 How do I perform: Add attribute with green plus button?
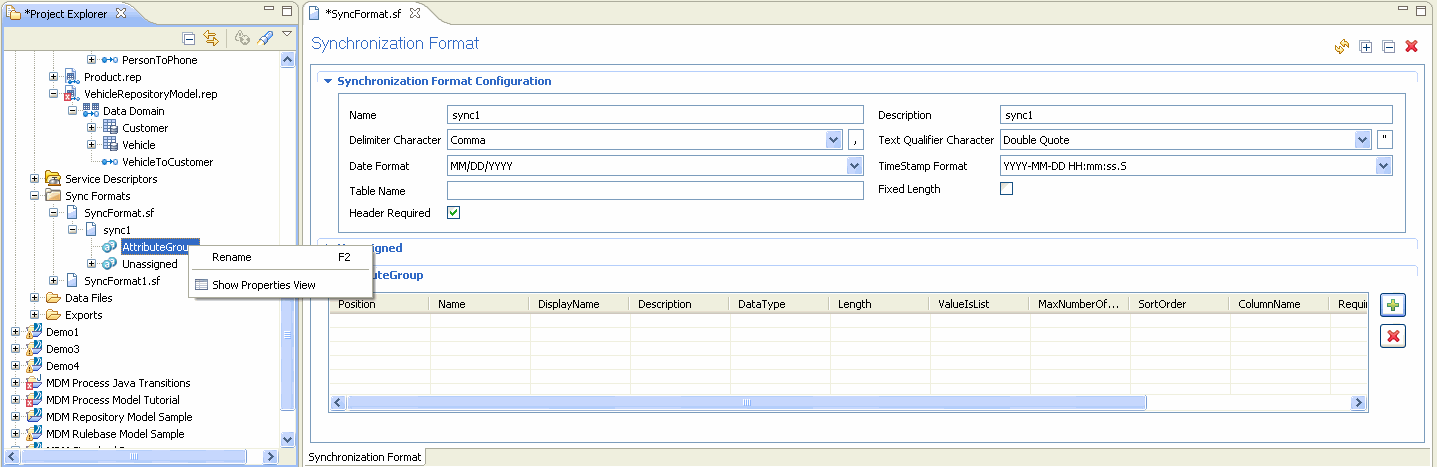(x=1394, y=305)
